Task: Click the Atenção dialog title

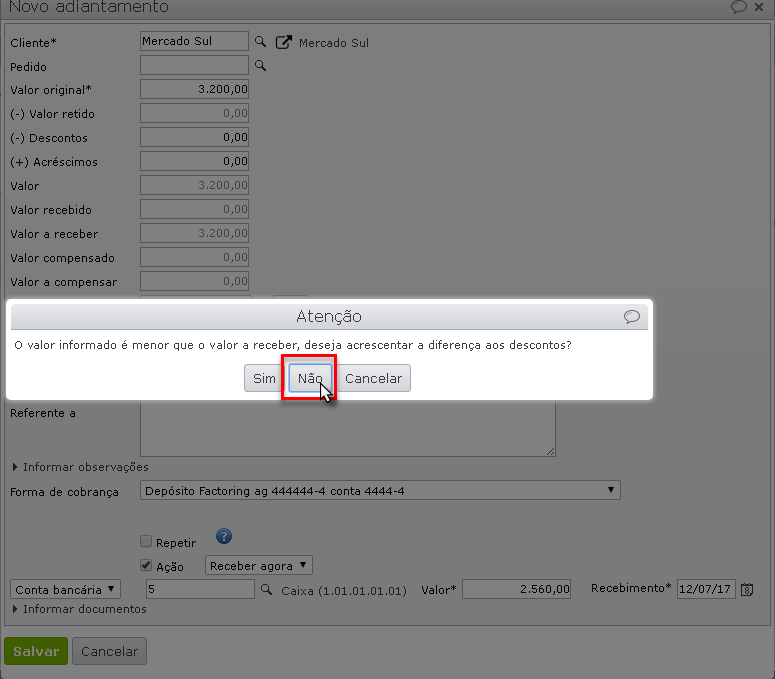Action: (329, 316)
